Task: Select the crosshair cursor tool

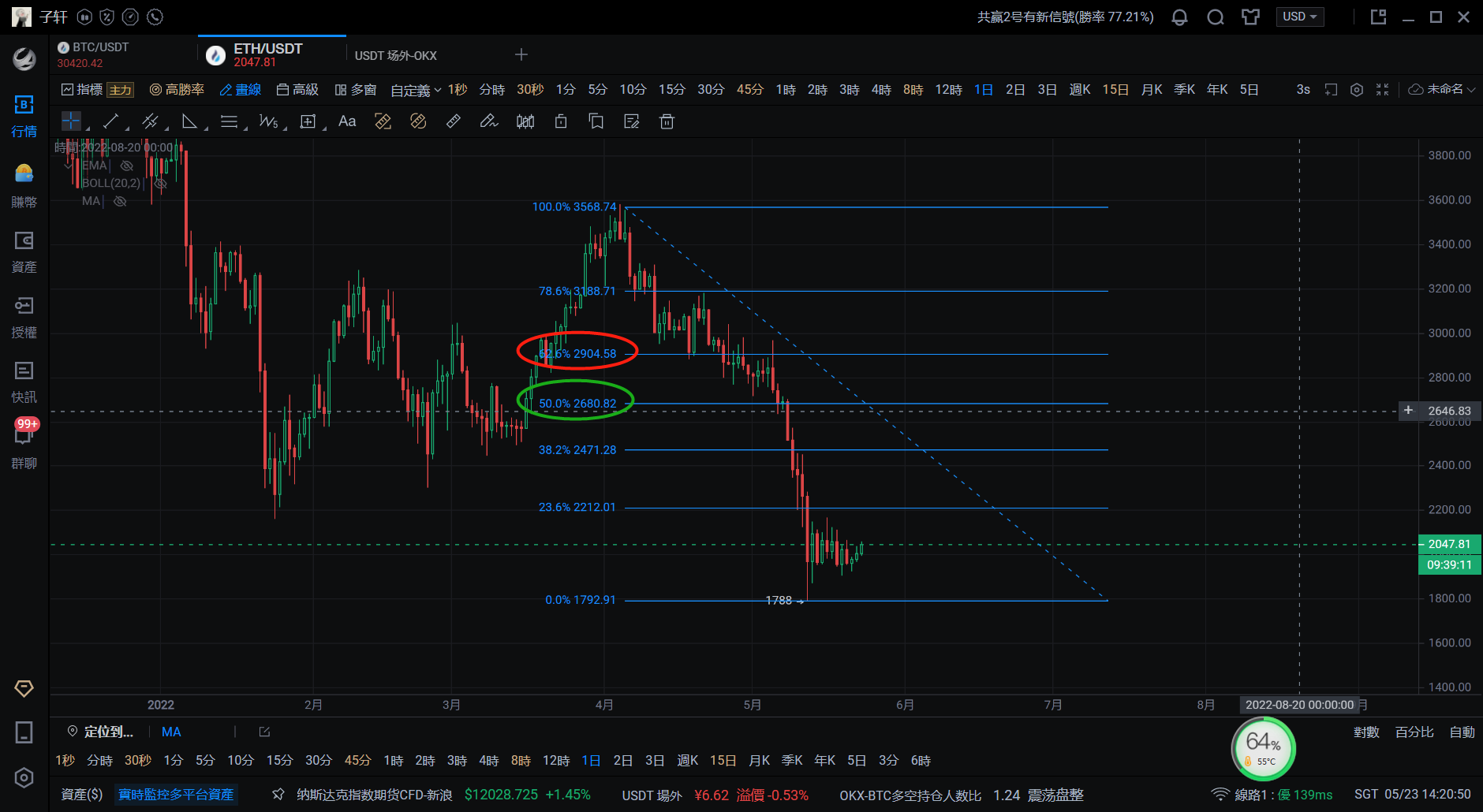Action: click(x=71, y=121)
